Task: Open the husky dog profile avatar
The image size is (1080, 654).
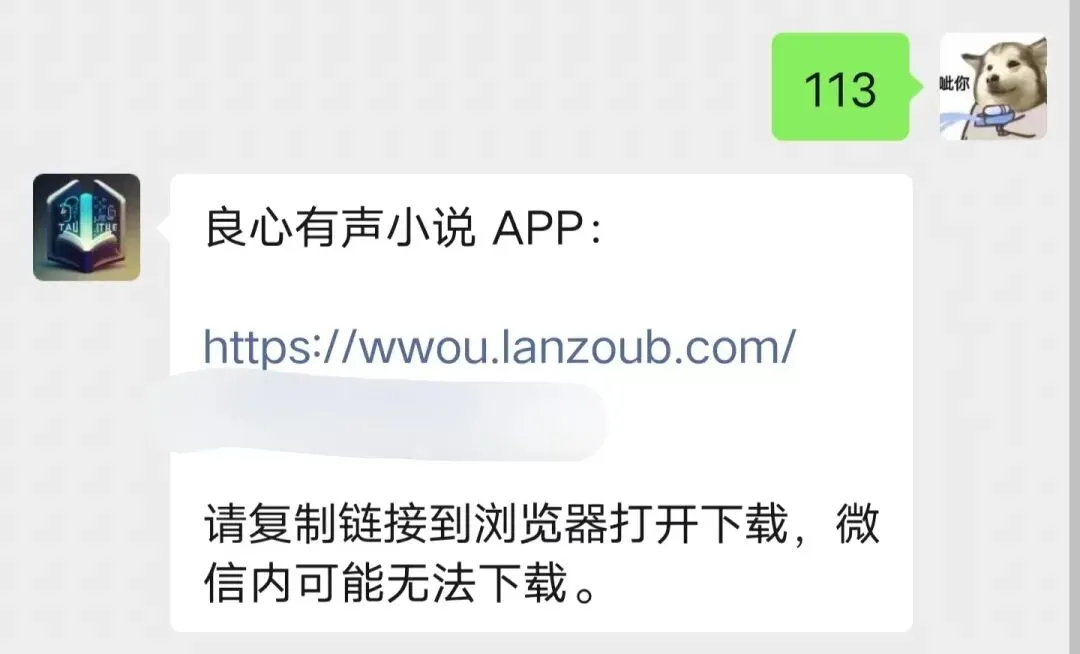Action: tap(994, 87)
